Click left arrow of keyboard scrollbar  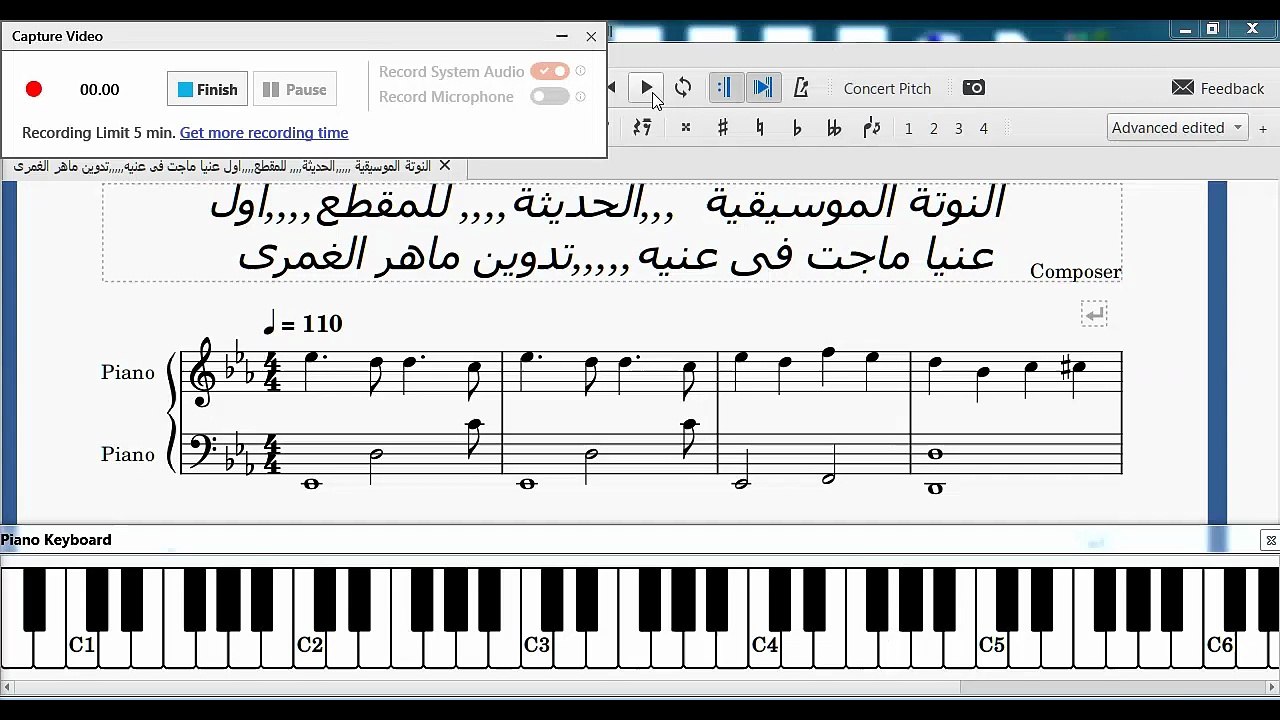coord(7,687)
